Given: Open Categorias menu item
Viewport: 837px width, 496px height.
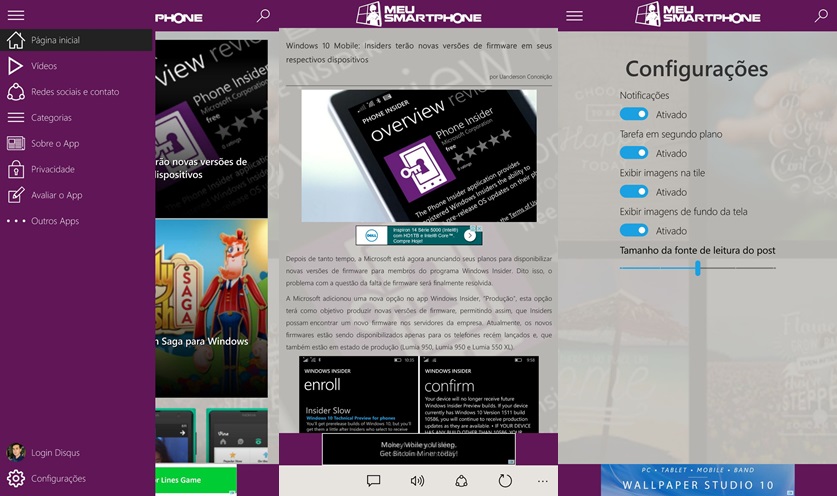Looking at the screenshot, I should click(77, 117).
